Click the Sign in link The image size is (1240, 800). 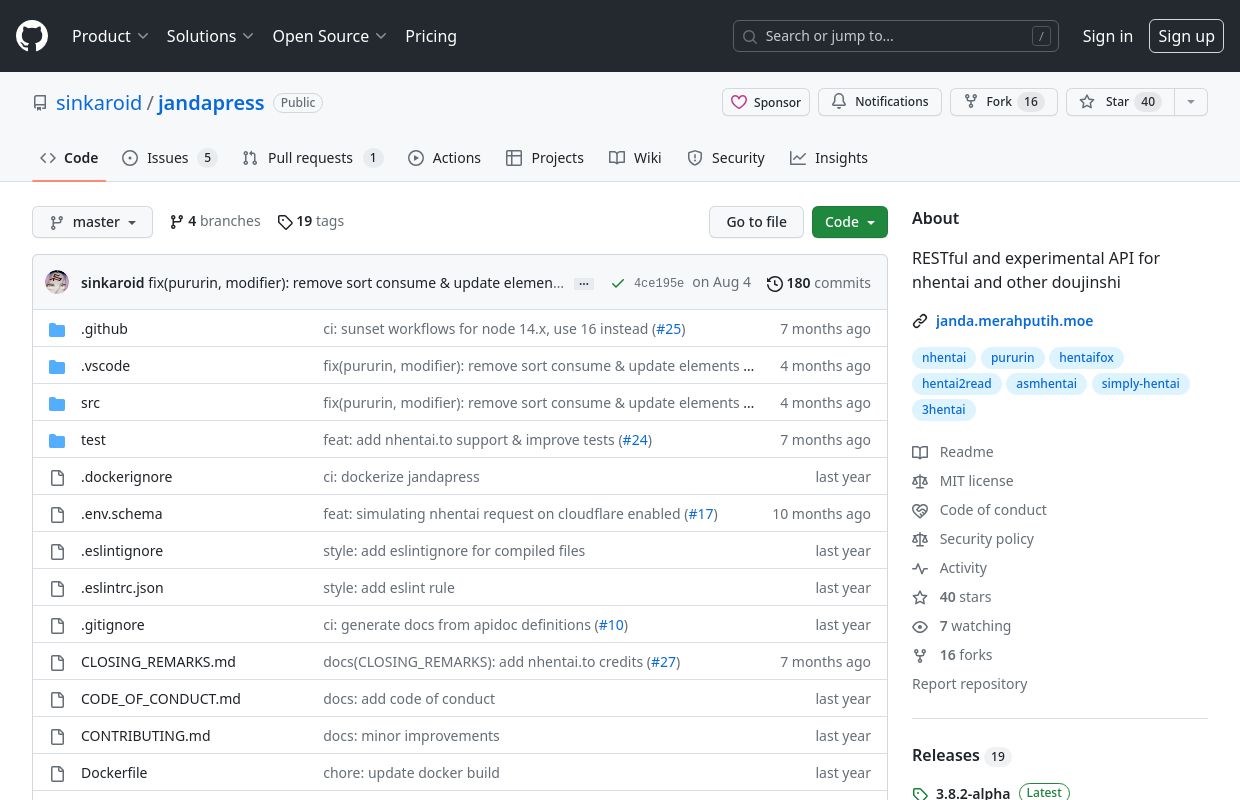[1107, 36]
